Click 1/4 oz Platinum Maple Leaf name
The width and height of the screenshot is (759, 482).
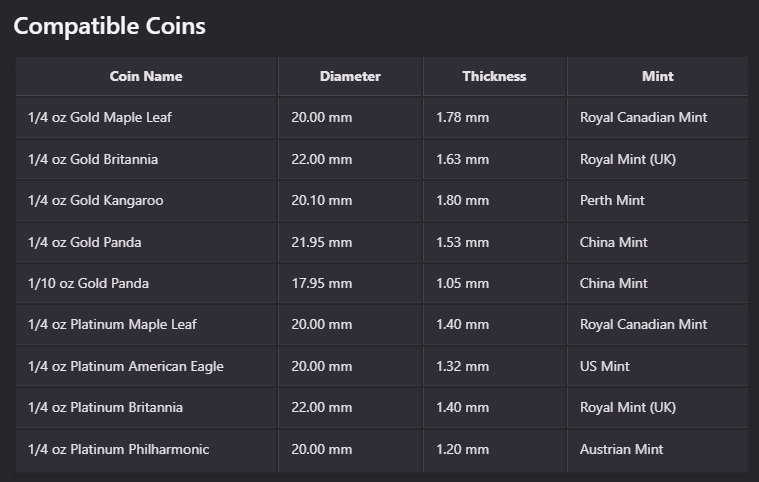(112, 325)
